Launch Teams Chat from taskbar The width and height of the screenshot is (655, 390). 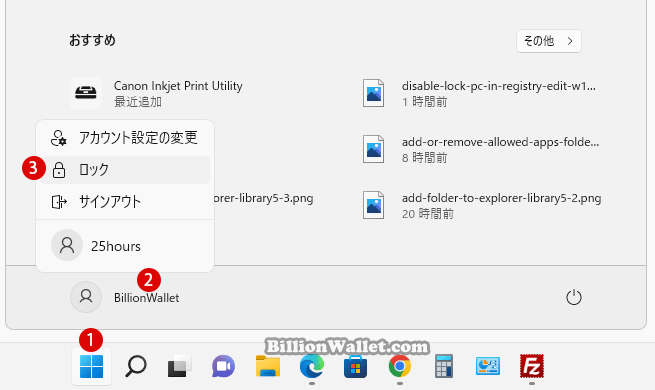223,366
